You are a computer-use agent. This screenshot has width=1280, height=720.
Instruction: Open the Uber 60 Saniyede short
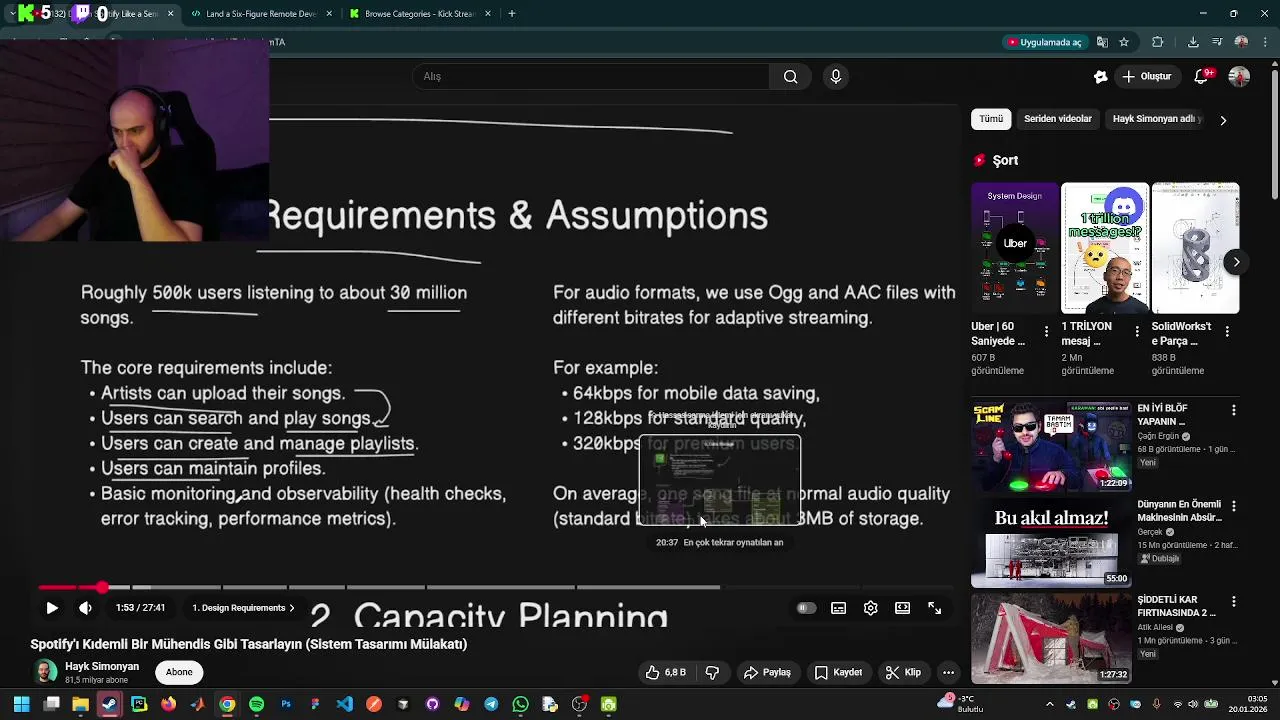click(x=1014, y=248)
